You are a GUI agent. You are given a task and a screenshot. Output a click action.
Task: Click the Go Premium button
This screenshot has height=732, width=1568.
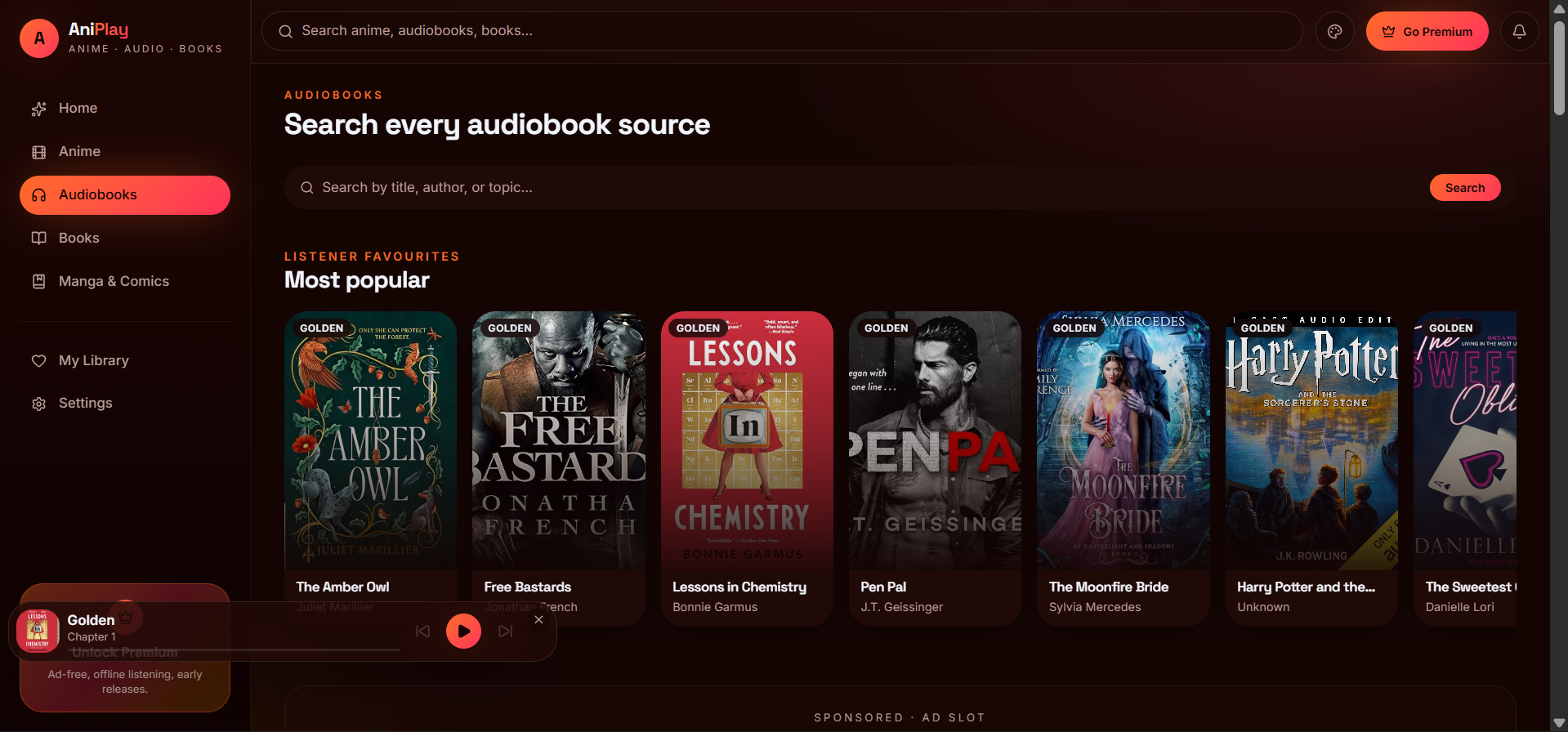pyautogui.click(x=1427, y=31)
